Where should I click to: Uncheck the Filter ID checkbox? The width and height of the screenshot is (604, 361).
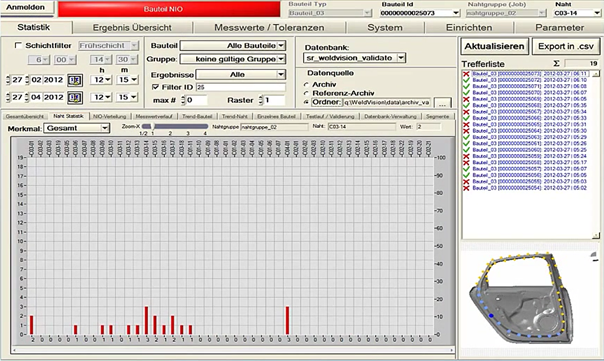pyautogui.click(x=156, y=87)
